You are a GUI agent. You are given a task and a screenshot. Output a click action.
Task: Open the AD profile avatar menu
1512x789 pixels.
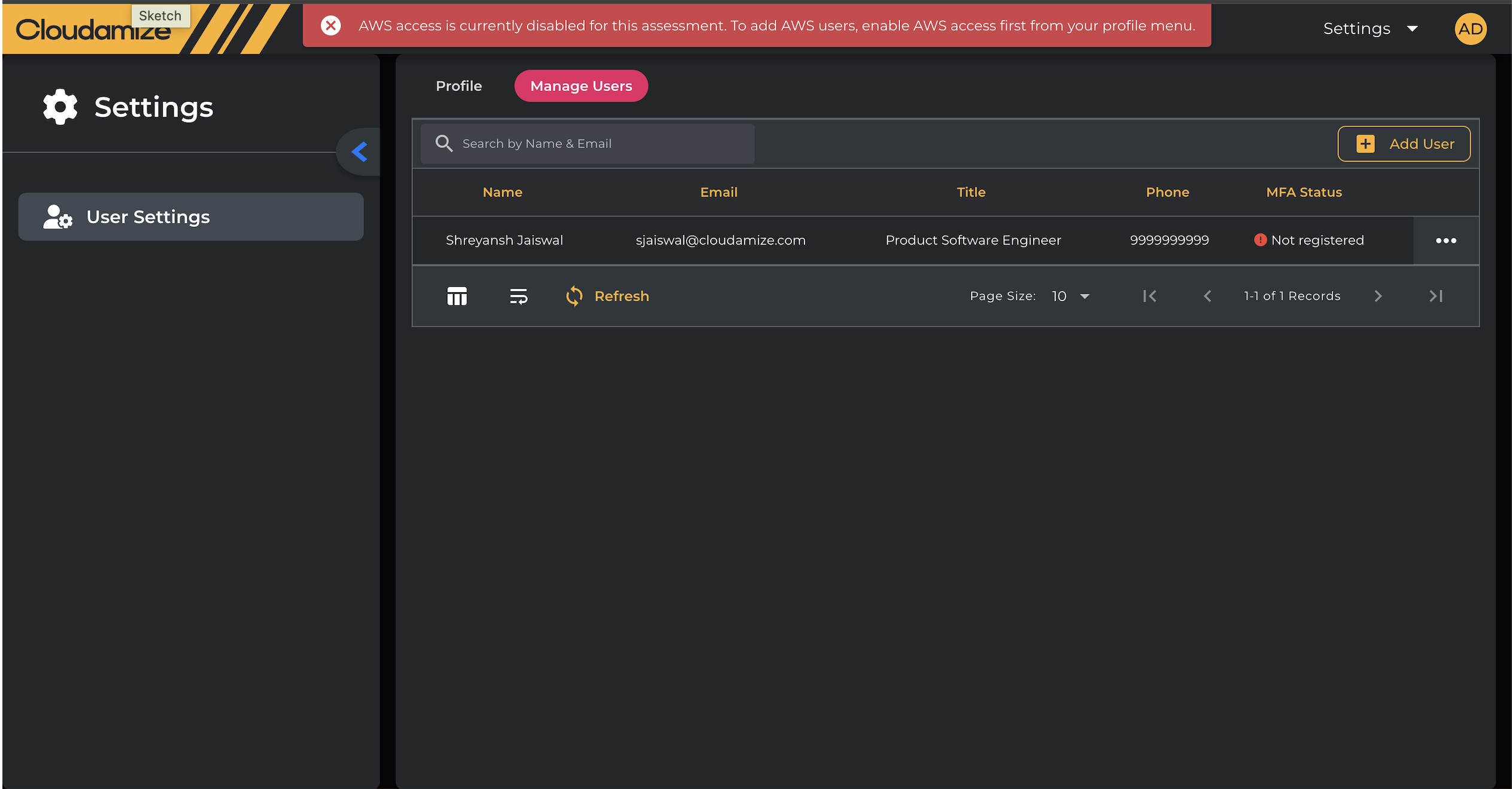pyautogui.click(x=1470, y=29)
